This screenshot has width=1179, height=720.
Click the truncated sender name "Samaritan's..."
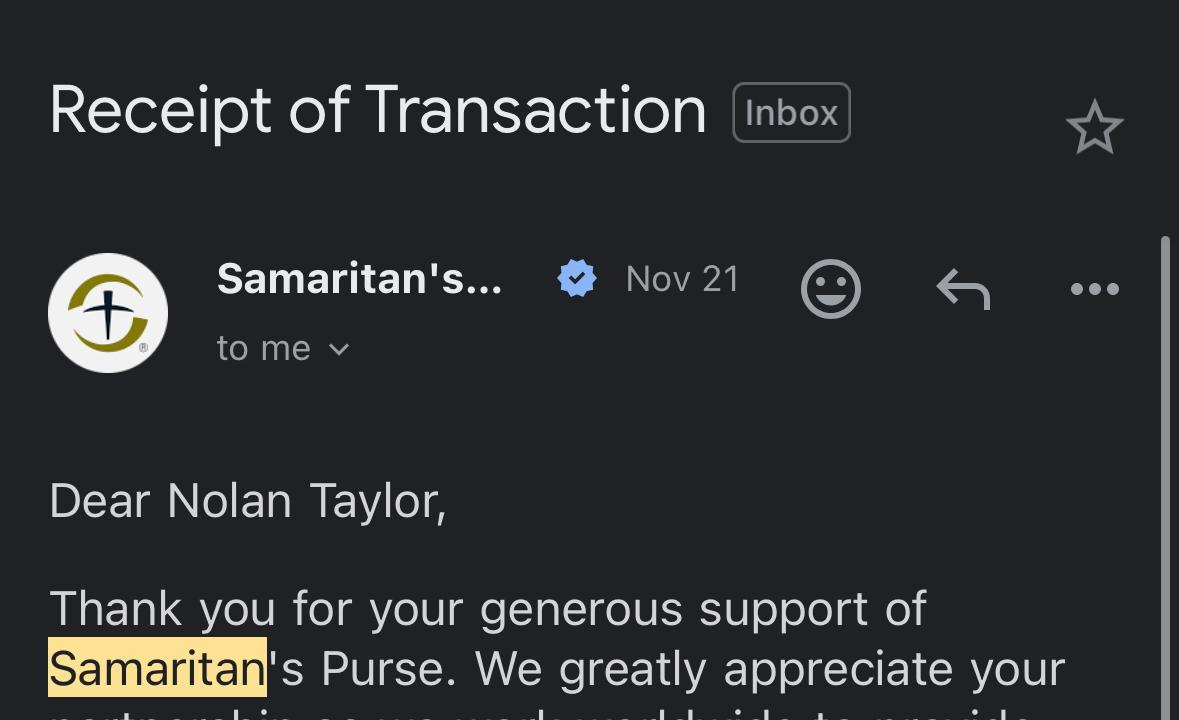click(x=359, y=279)
